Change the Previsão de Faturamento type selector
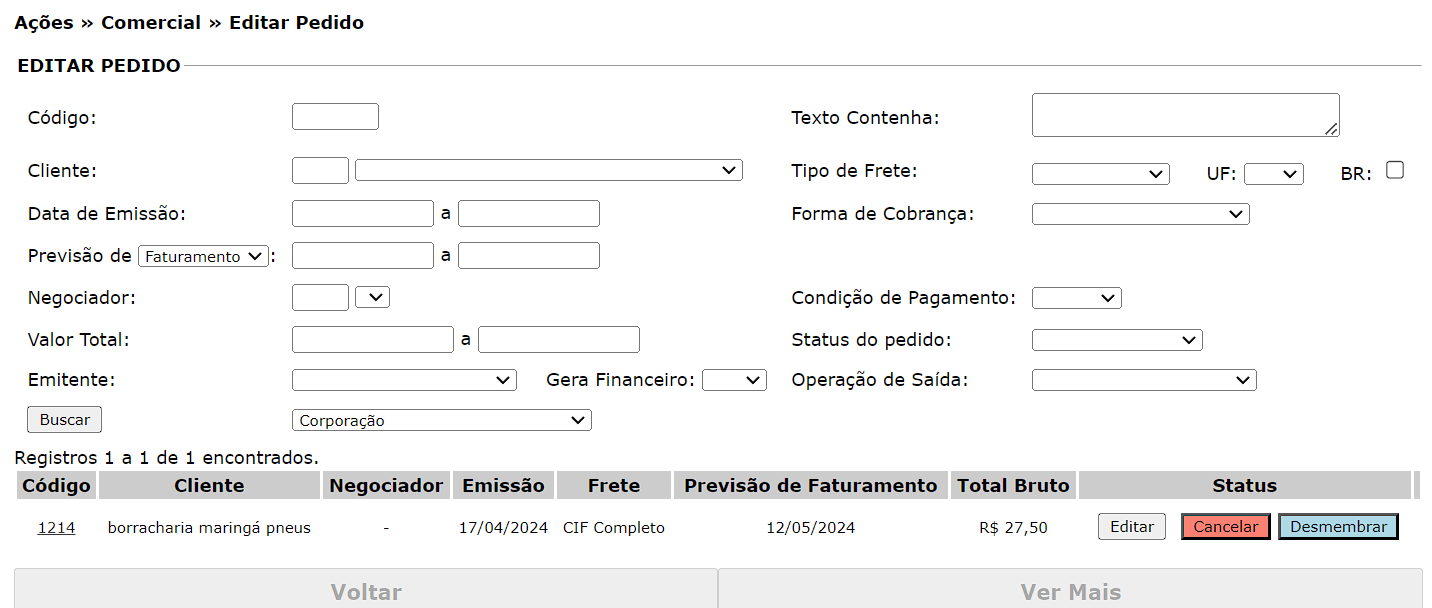The width and height of the screenshot is (1432, 608). coord(203,256)
